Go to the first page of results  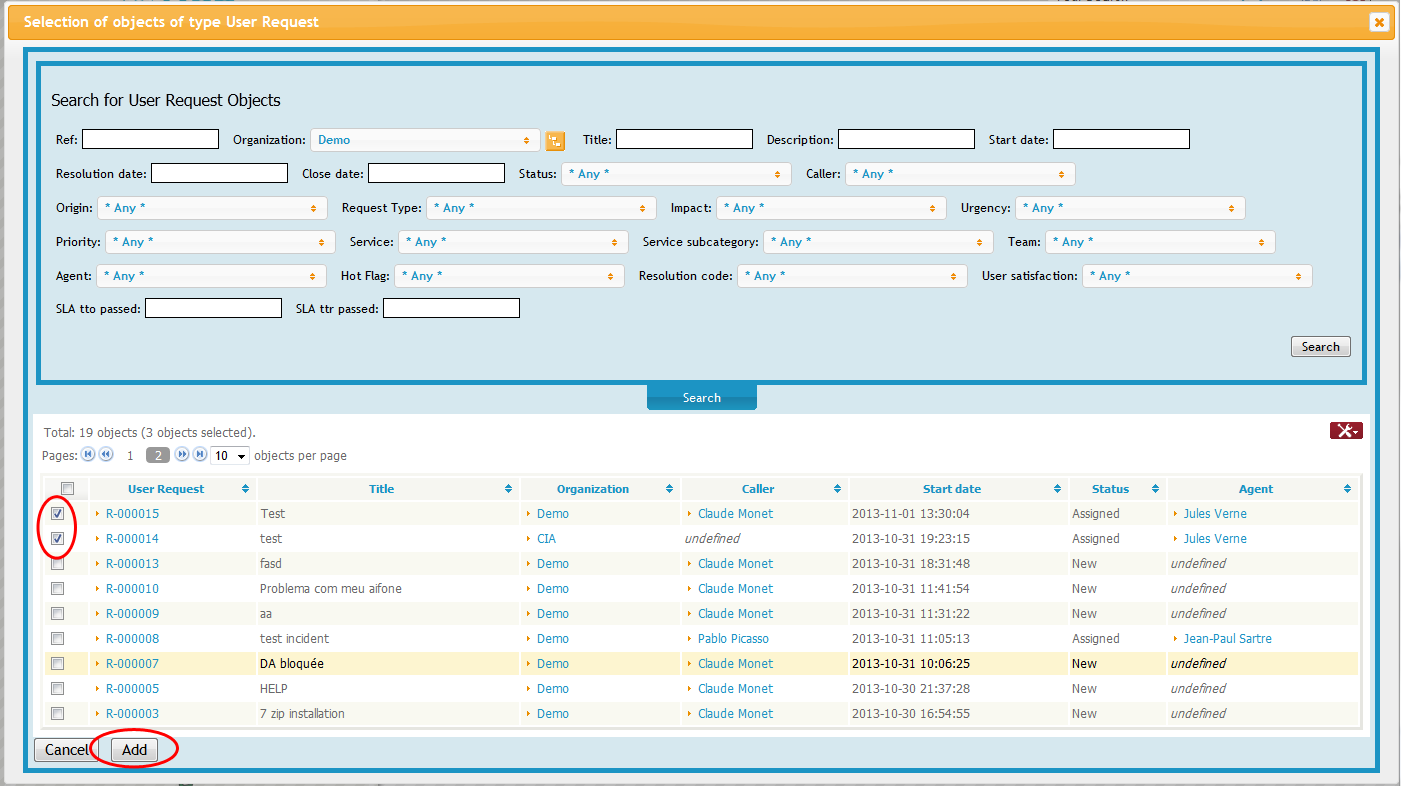[88, 454]
